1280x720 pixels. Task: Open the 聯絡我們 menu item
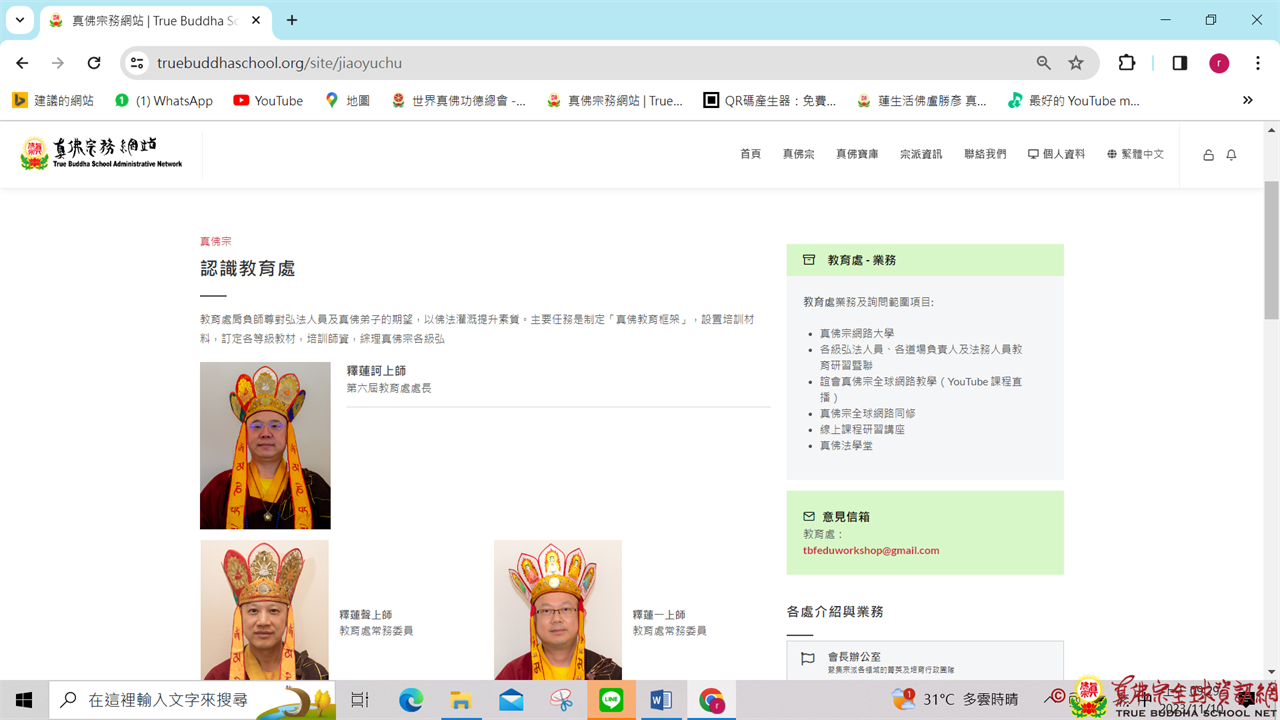click(985, 155)
